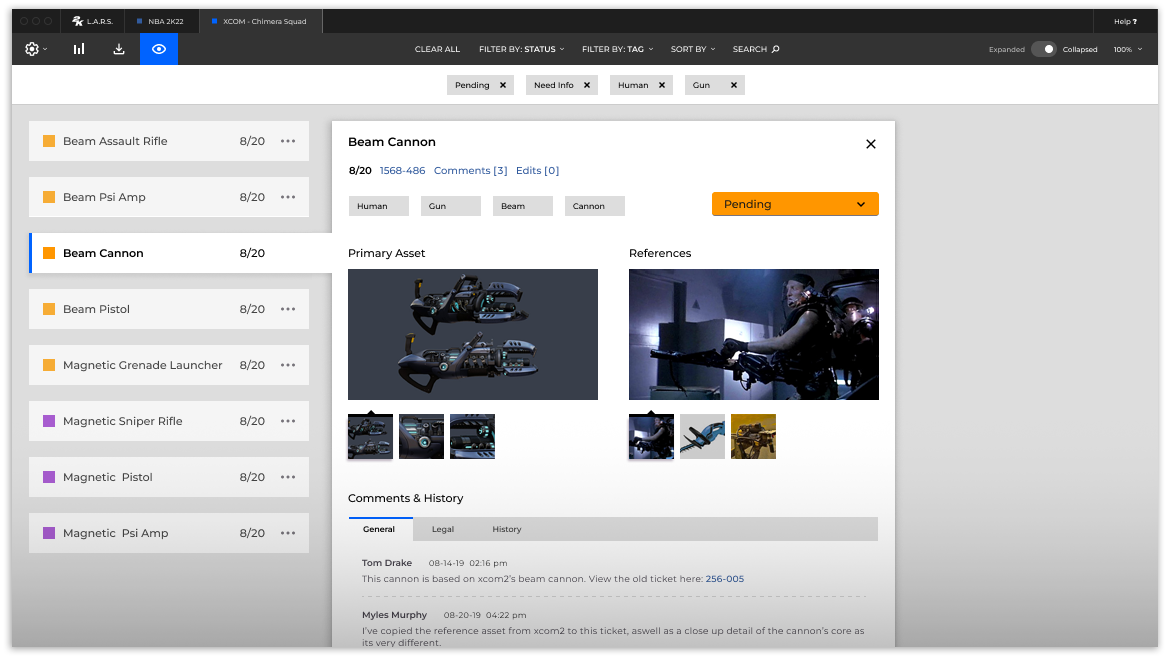The image size is (1170, 658).
Task: Select second primary asset thumbnail
Action: [x=422, y=436]
